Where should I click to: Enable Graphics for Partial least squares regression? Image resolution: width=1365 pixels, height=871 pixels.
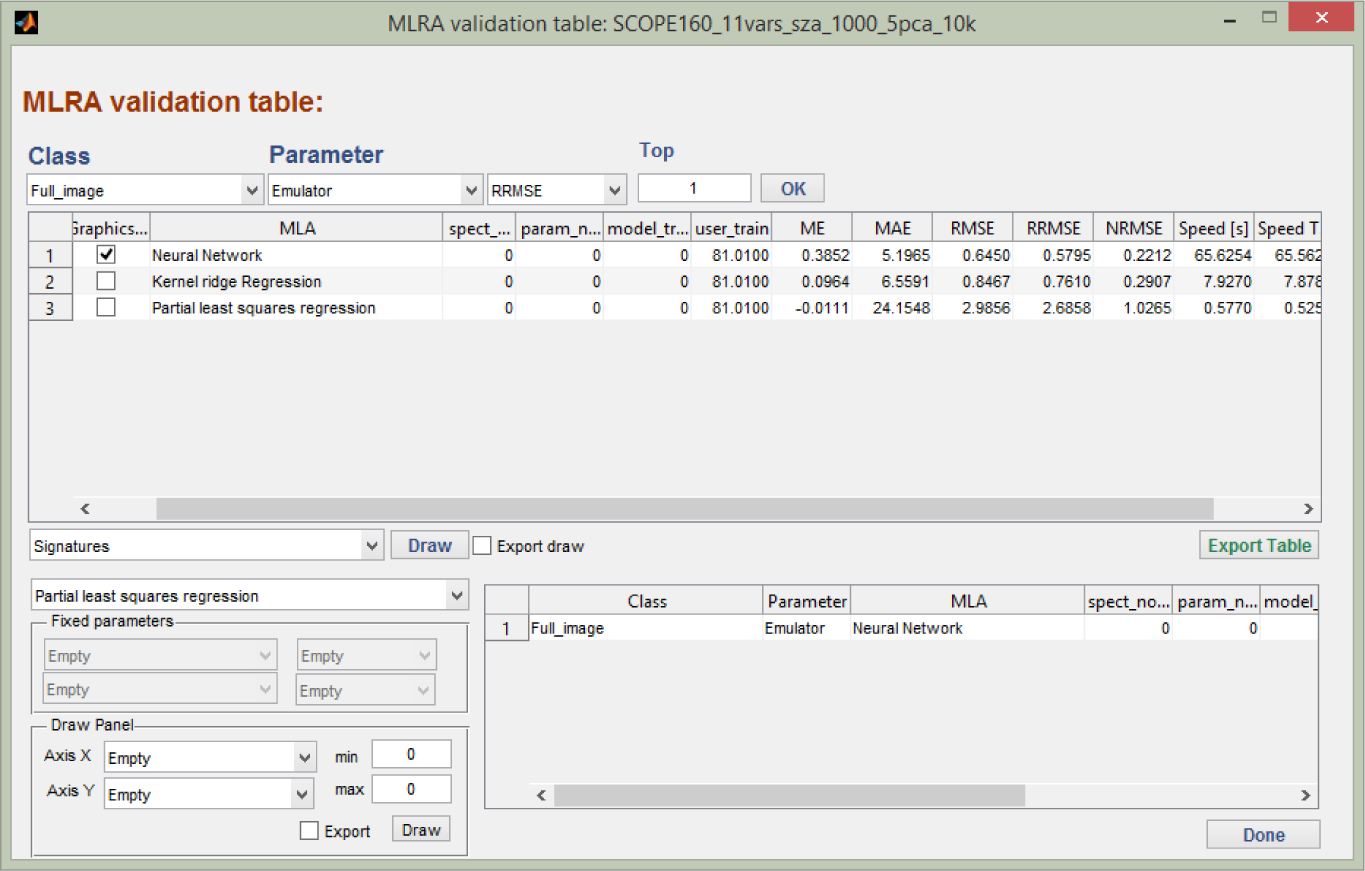[x=106, y=308]
